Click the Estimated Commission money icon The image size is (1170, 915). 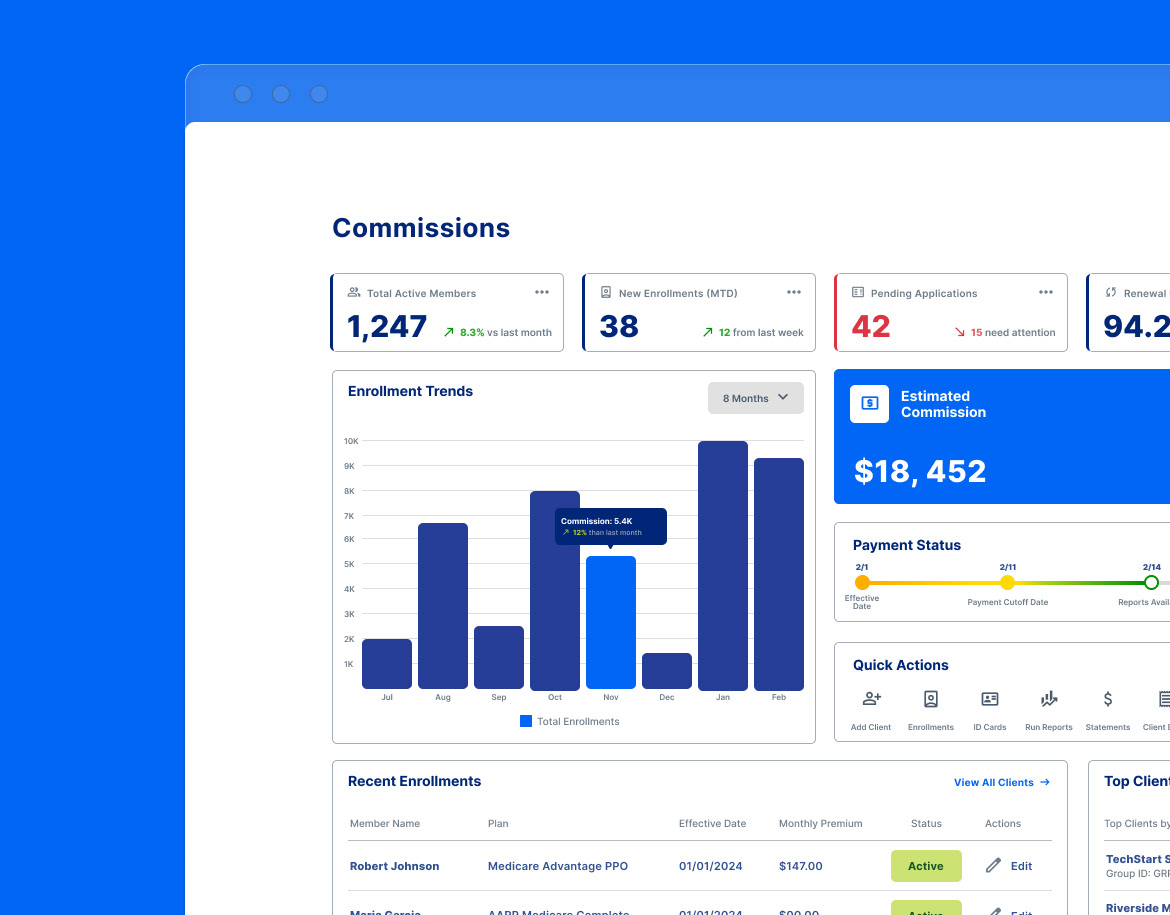click(x=869, y=404)
